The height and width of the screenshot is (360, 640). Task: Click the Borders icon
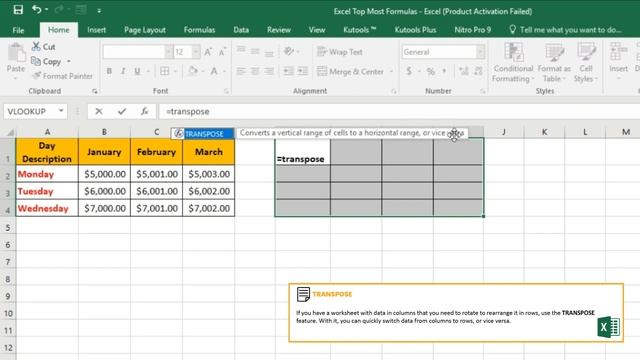tap(164, 71)
